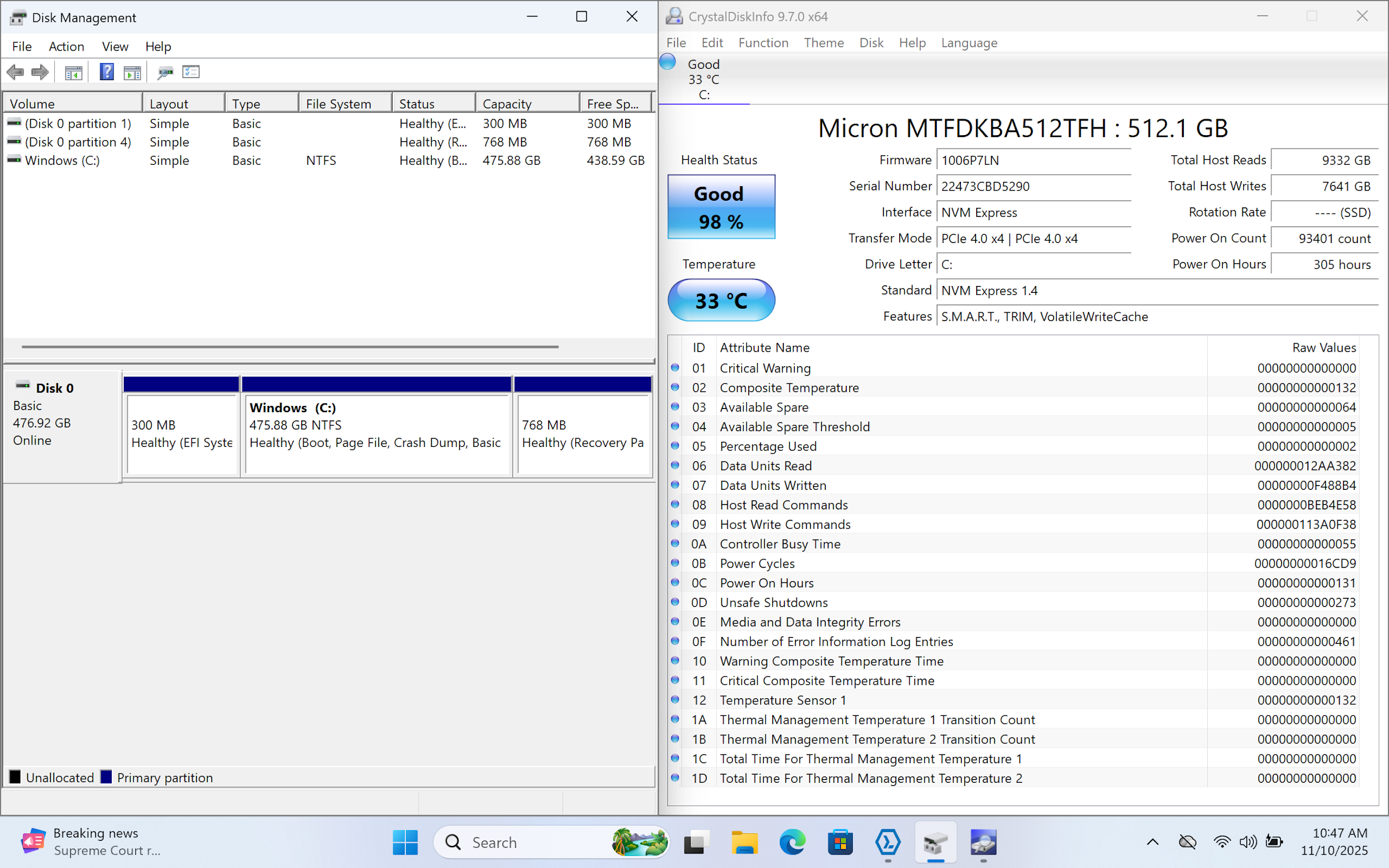Open Microsoft Edge from the taskbar
1389x868 pixels.
click(792, 842)
